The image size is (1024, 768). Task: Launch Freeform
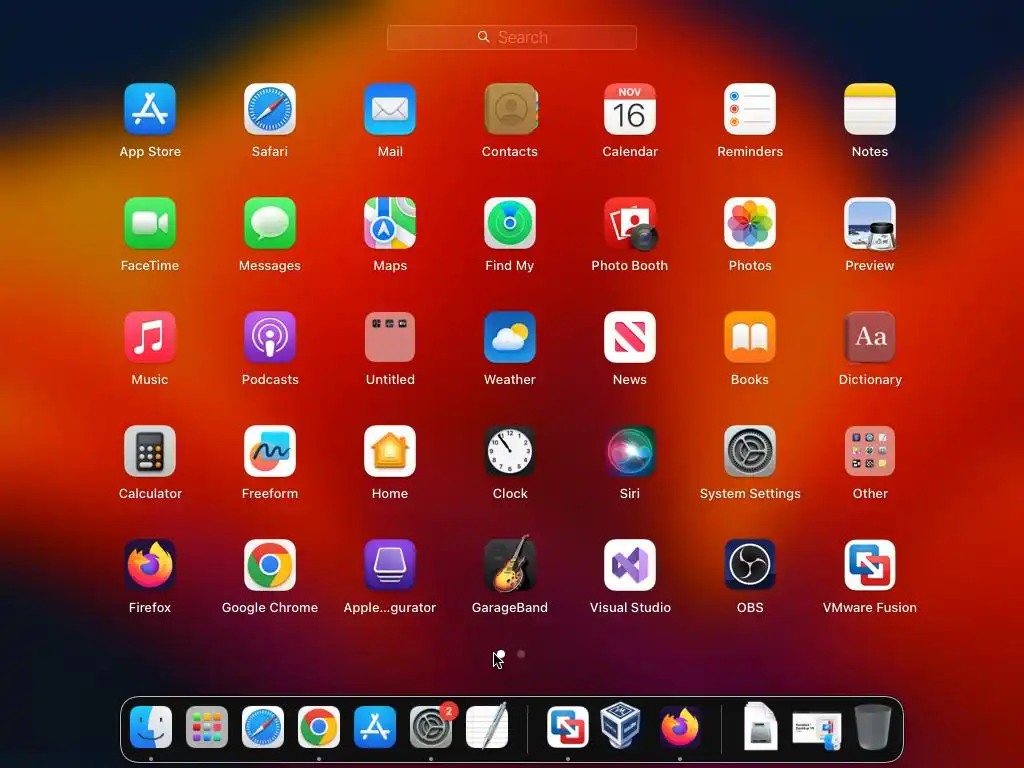(x=270, y=451)
